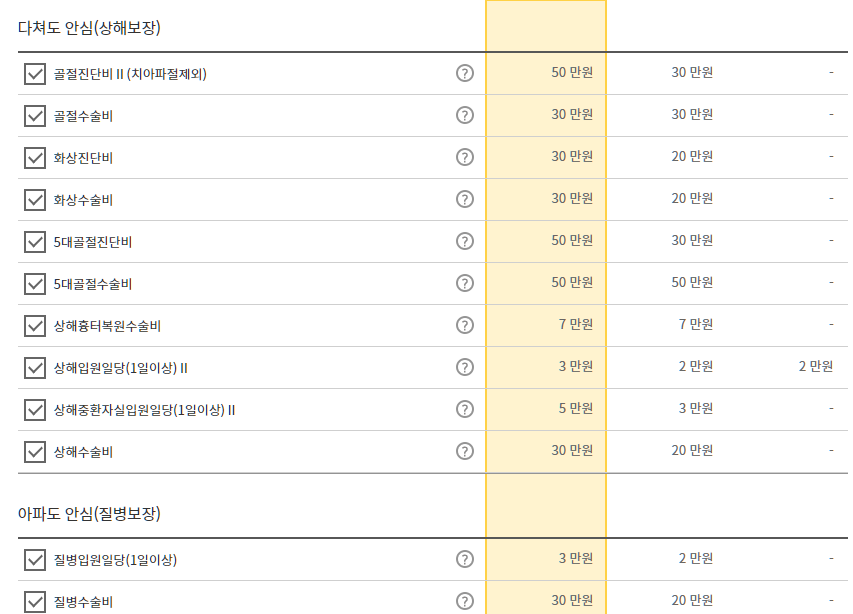The image size is (853, 614).
Task: Uncheck the 상해수술비 checkbox
Action: [x=35, y=452]
